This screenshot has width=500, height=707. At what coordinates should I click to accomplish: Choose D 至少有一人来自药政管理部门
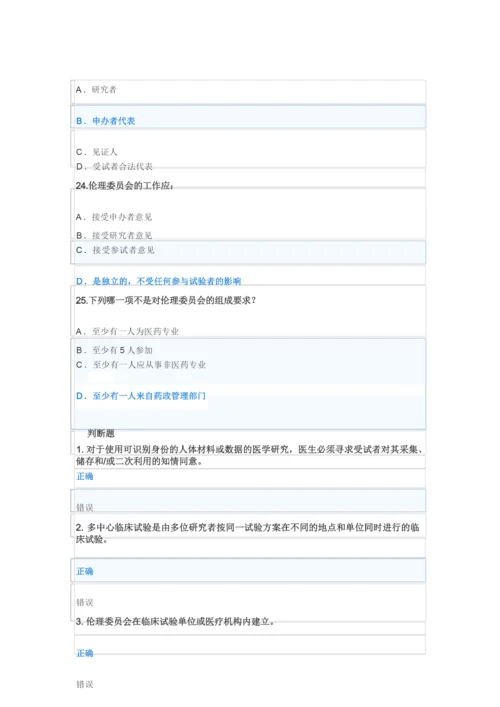click(x=141, y=396)
